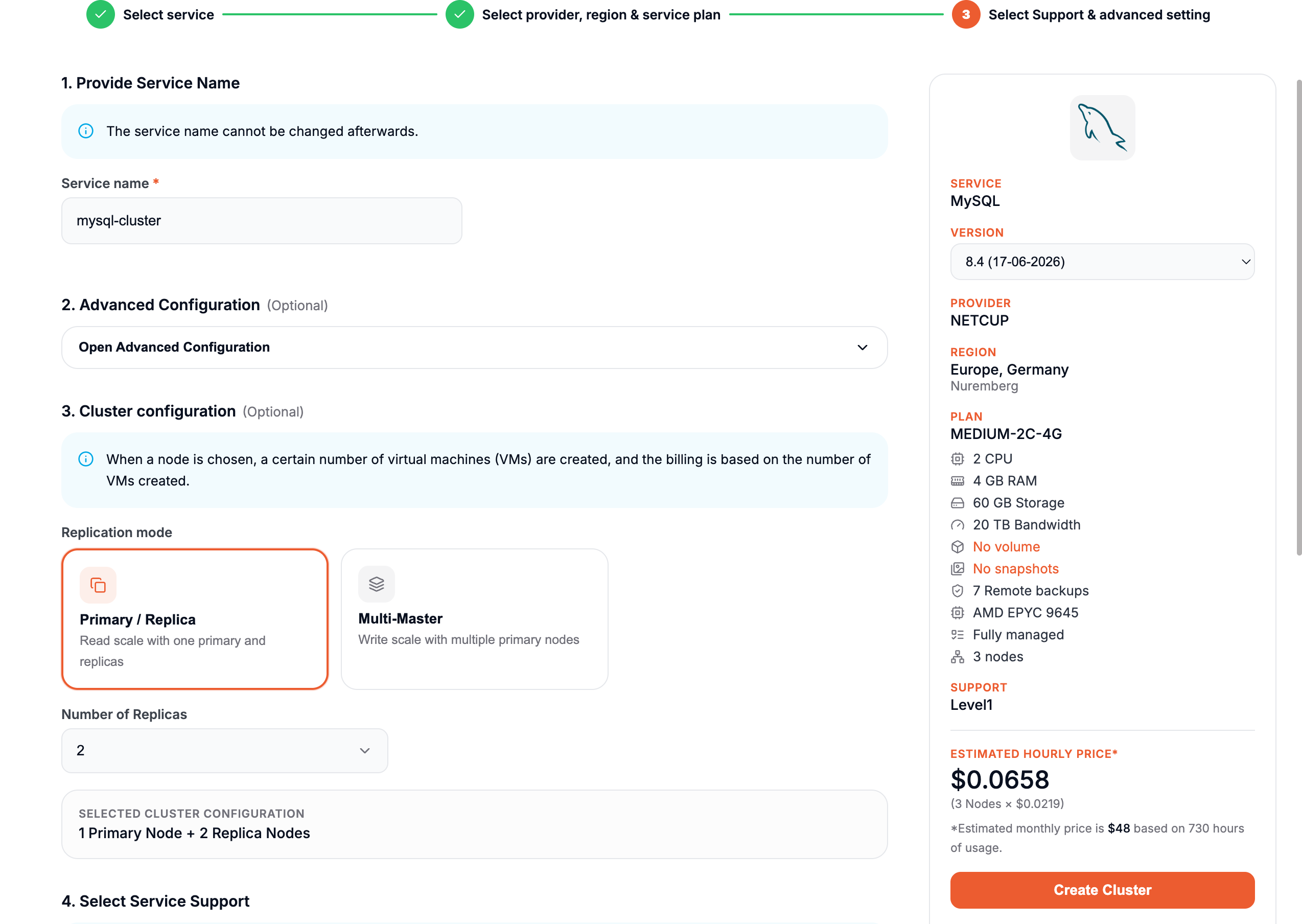
Task: Click the Level1 support value
Action: point(971,705)
